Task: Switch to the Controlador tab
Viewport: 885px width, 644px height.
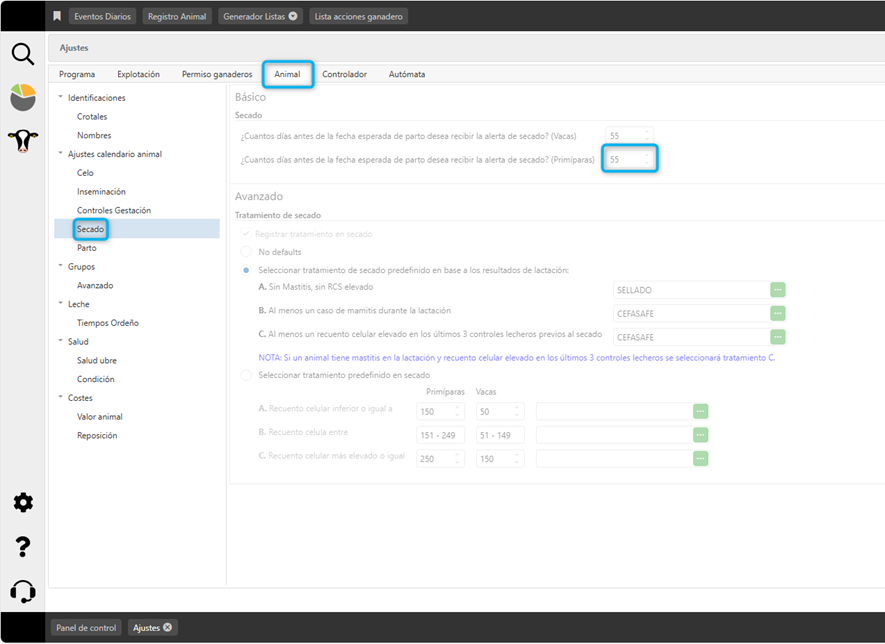Action: [x=344, y=74]
